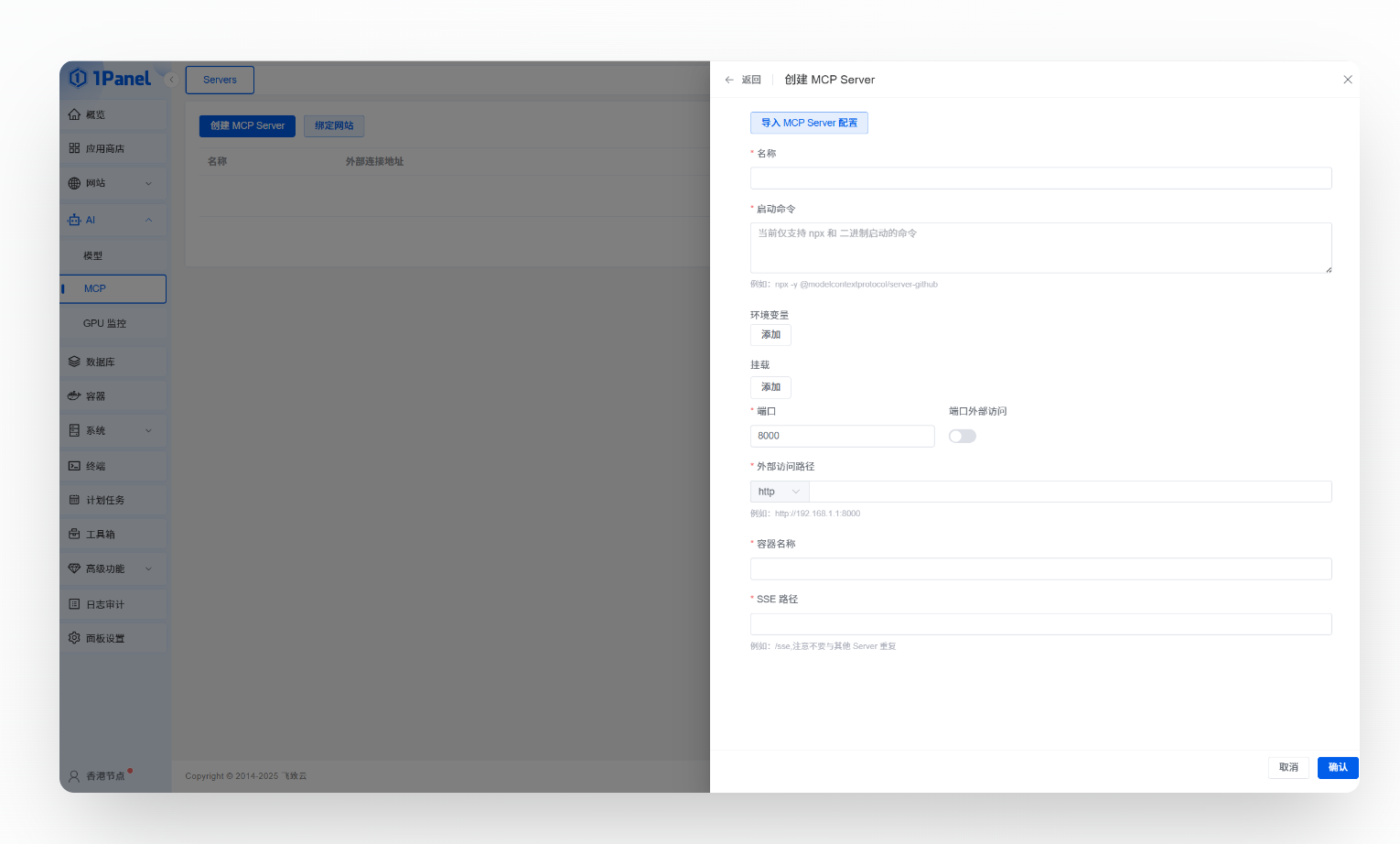
Task: Collapse the AI menu section
Action: (148, 220)
